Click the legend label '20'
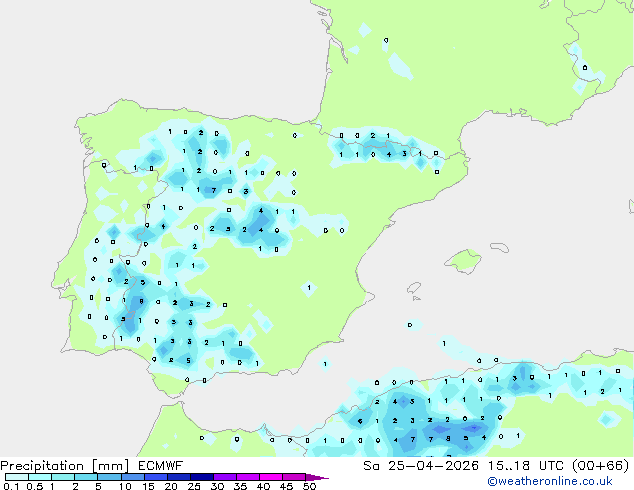This screenshot has height=490, width=634. click(171, 486)
